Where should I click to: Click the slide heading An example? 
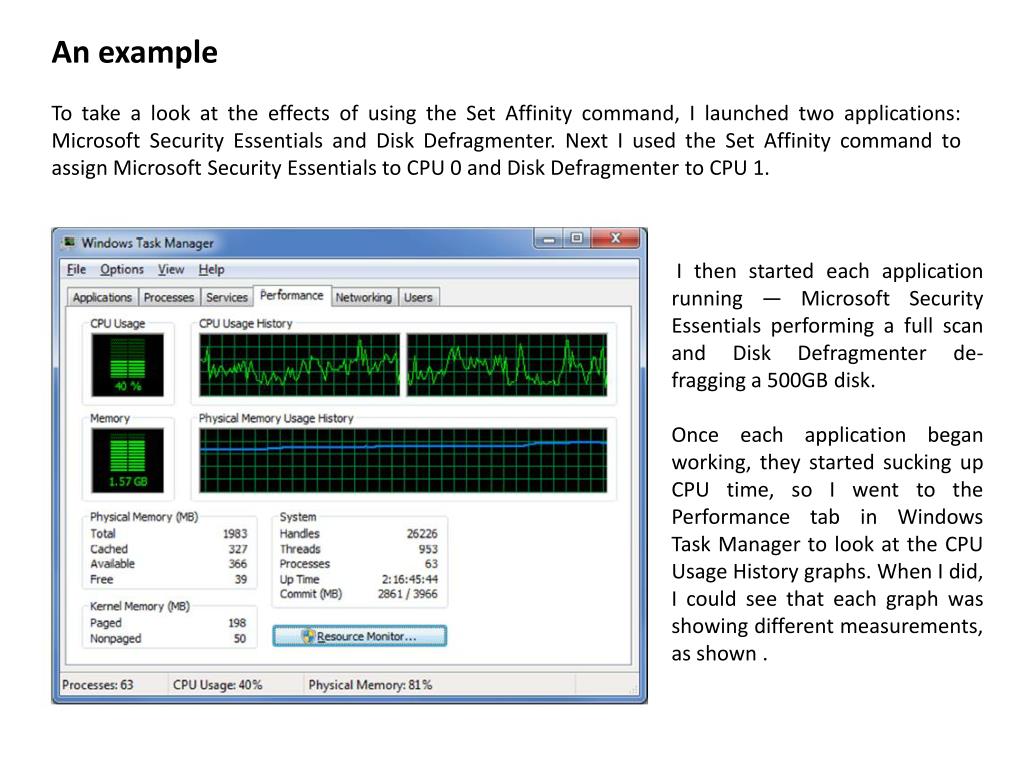(x=135, y=52)
